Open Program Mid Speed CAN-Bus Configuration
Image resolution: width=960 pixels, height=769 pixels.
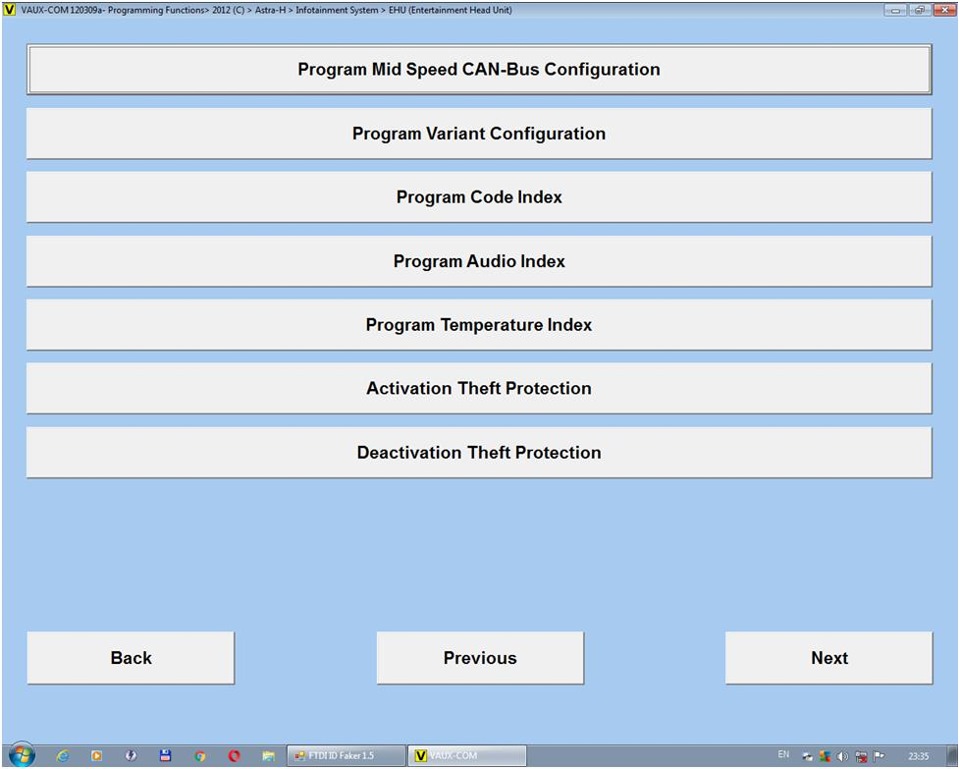tap(479, 69)
